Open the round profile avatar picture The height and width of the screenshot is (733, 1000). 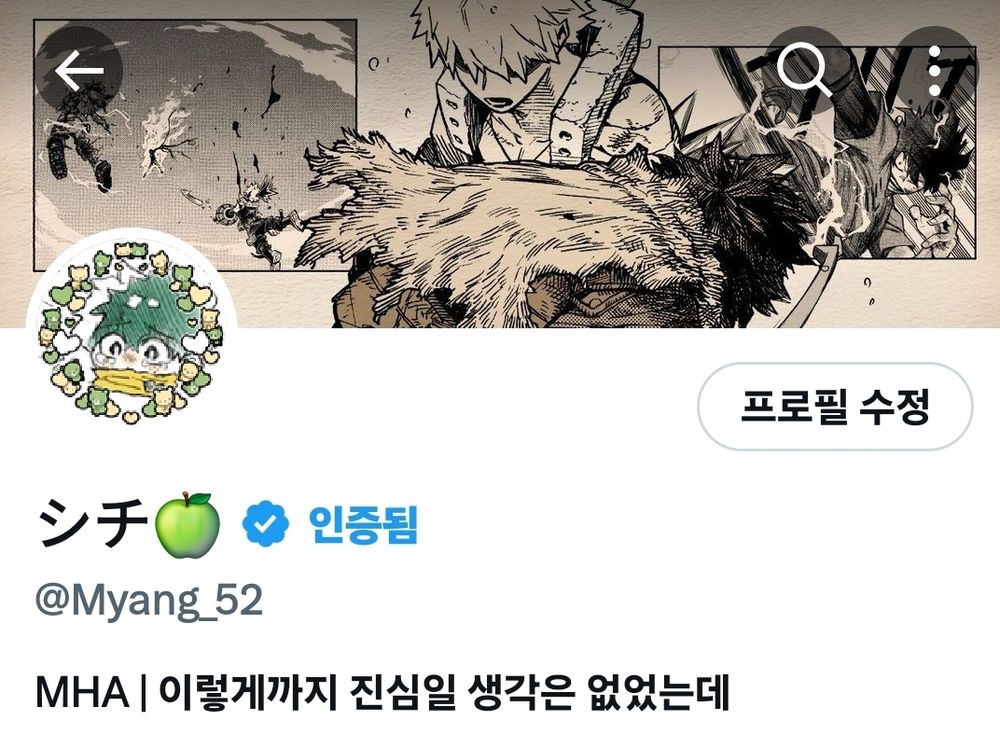[131, 332]
